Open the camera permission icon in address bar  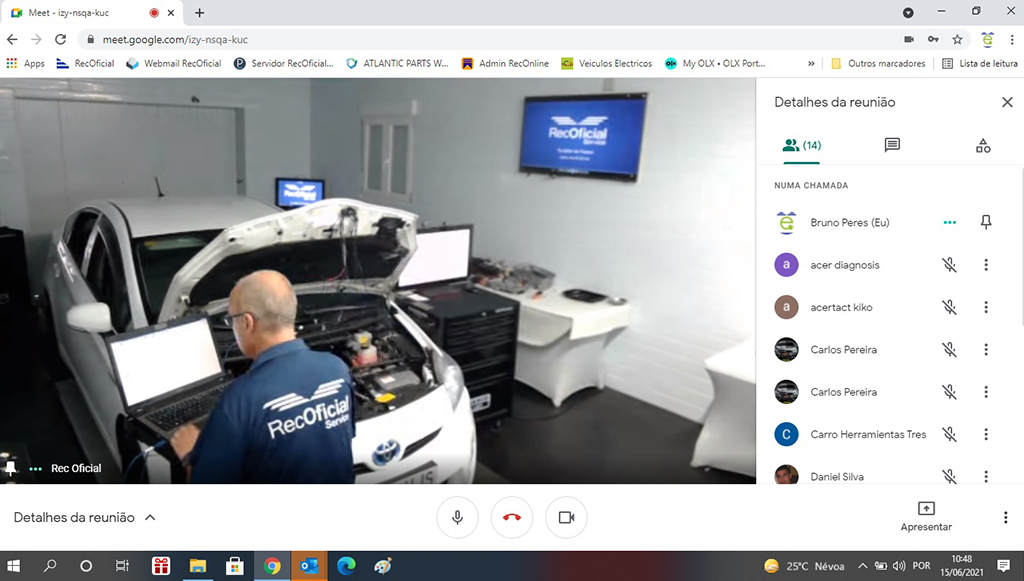(x=908, y=39)
